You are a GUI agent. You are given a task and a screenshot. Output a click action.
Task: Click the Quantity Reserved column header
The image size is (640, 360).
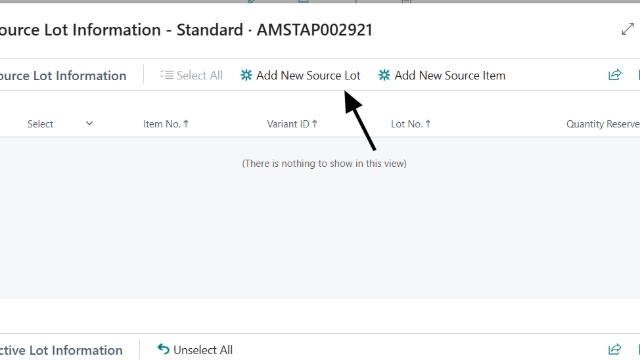[603, 124]
